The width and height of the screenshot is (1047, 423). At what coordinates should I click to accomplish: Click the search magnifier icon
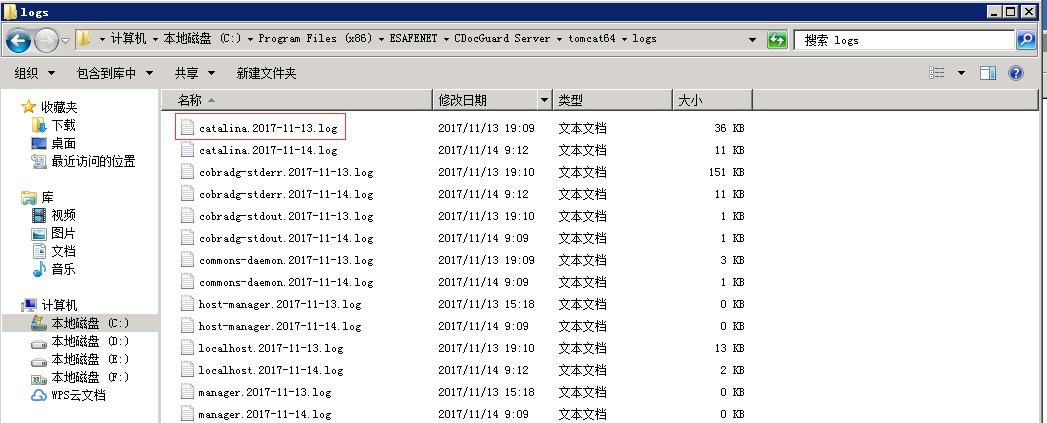click(1025, 40)
